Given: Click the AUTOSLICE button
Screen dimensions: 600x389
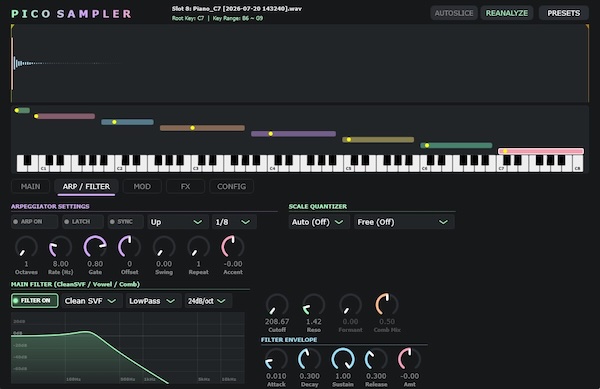Looking at the screenshot, I should click(454, 13).
